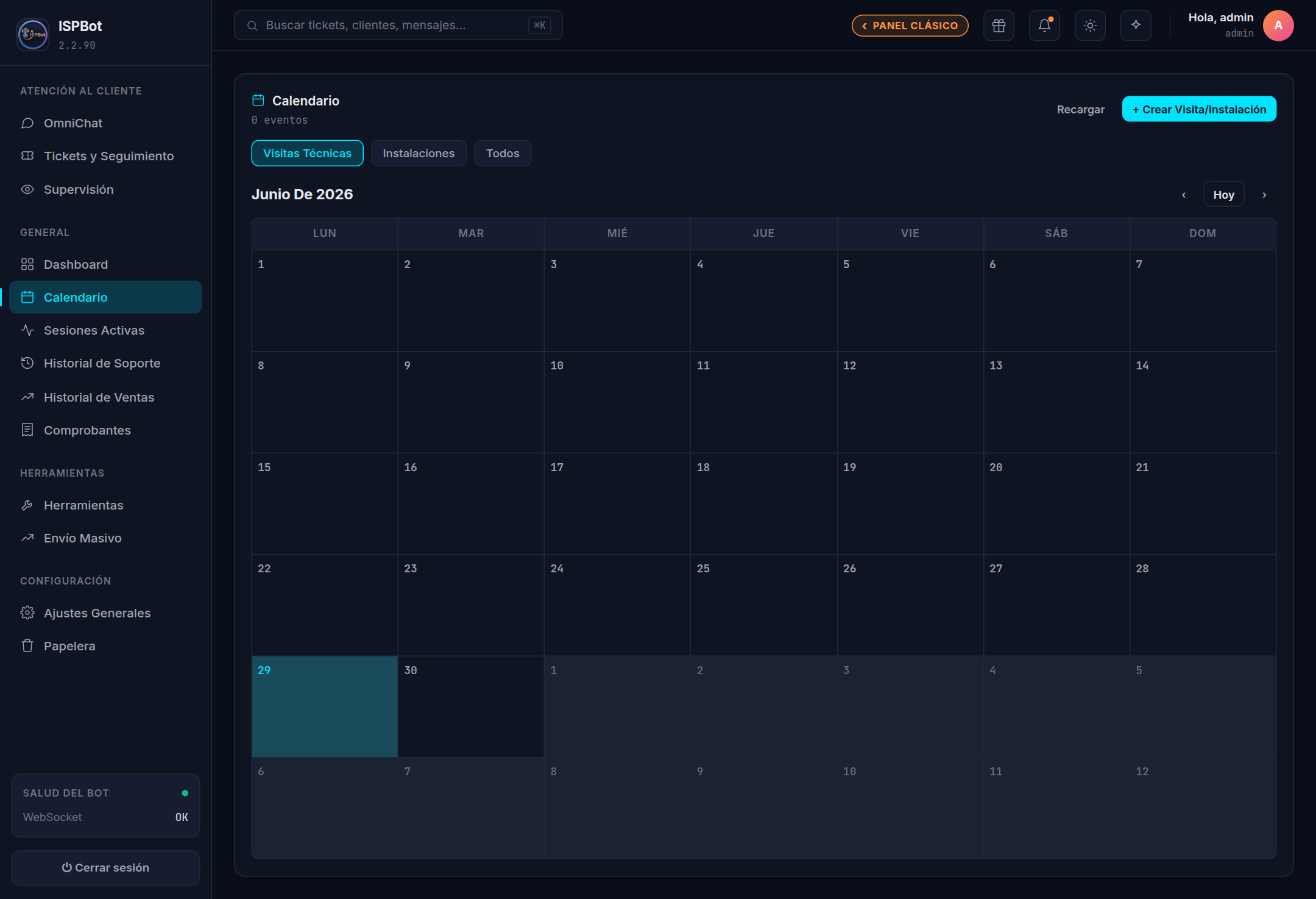Click the Historial de Soporte clock icon
Screen dimensions: 1316x899
pos(27,363)
